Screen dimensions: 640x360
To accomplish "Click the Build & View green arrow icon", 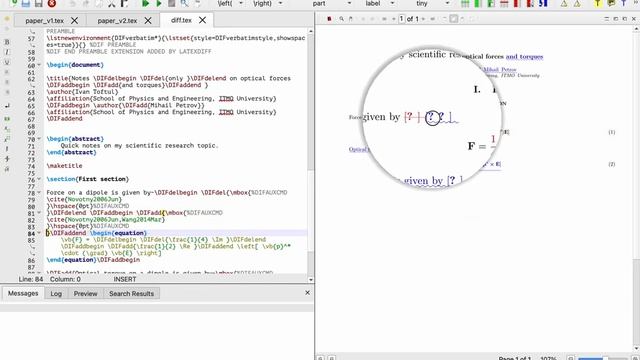I will 145,3.
